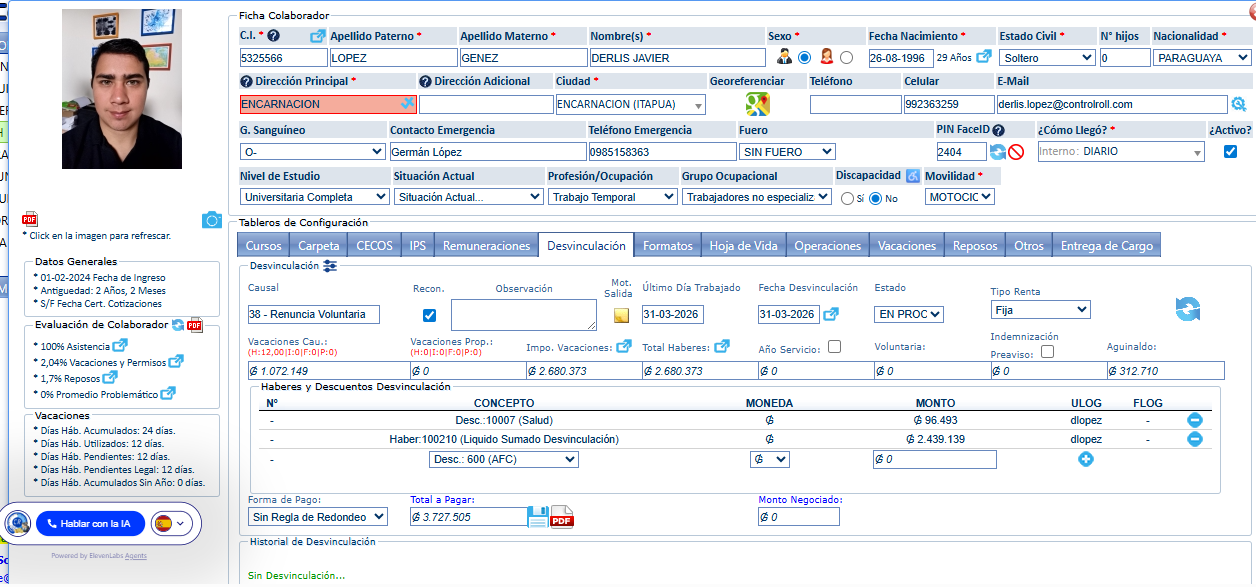The width and height of the screenshot is (1256, 587).
Task: Save the desvinculación with the floppy disk icon
Action: click(x=538, y=517)
